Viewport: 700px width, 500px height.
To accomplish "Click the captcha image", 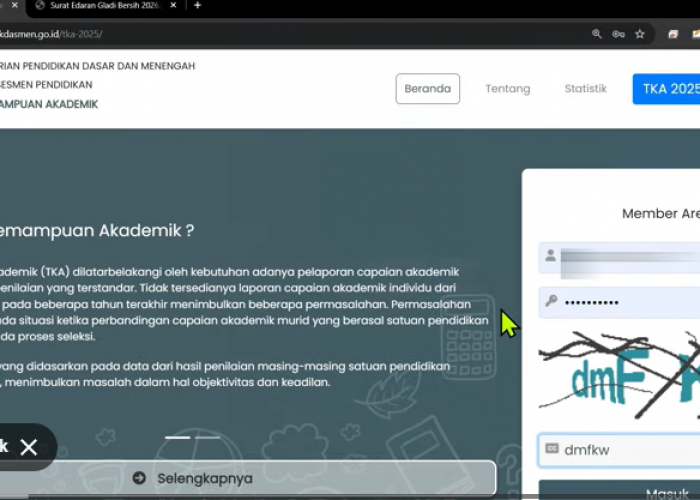I will [619, 375].
